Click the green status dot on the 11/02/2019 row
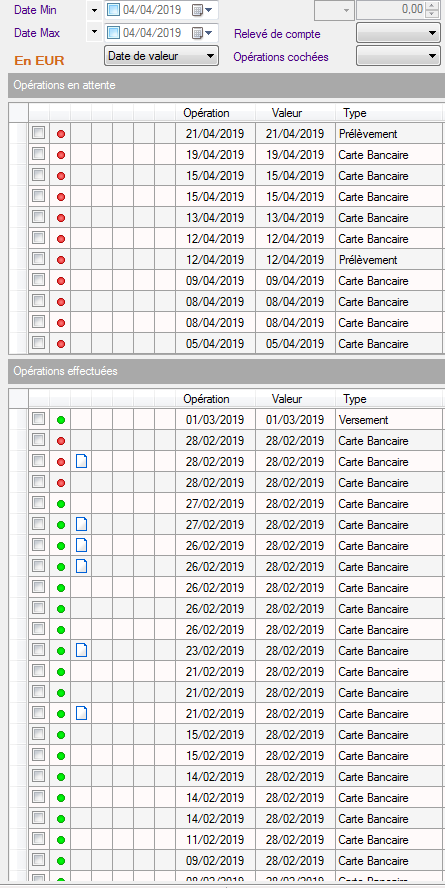Viewport: 445px width, 888px height. click(x=61, y=839)
